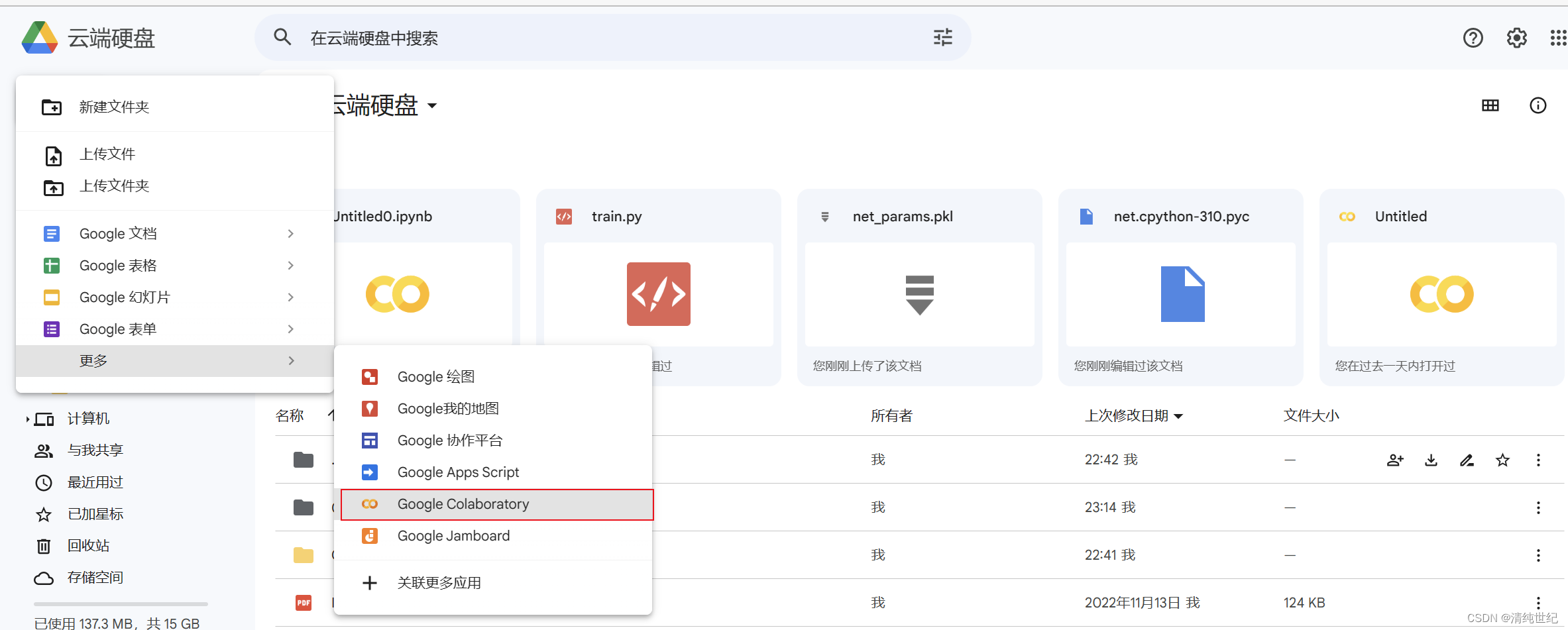Click the PDF file icon in the list

coord(304,603)
